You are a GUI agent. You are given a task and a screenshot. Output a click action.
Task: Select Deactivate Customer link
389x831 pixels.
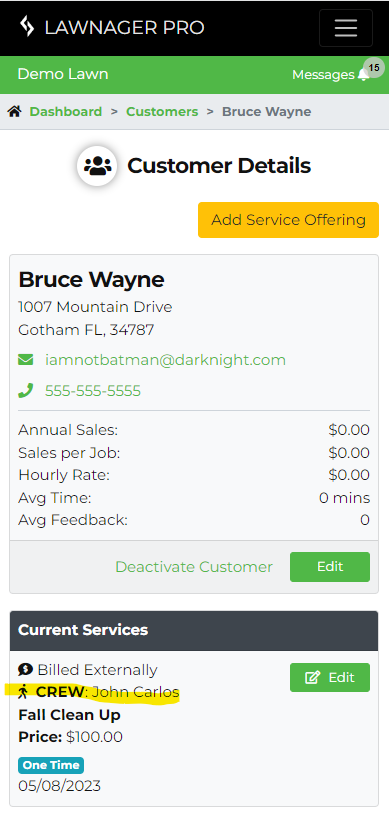[194, 567]
